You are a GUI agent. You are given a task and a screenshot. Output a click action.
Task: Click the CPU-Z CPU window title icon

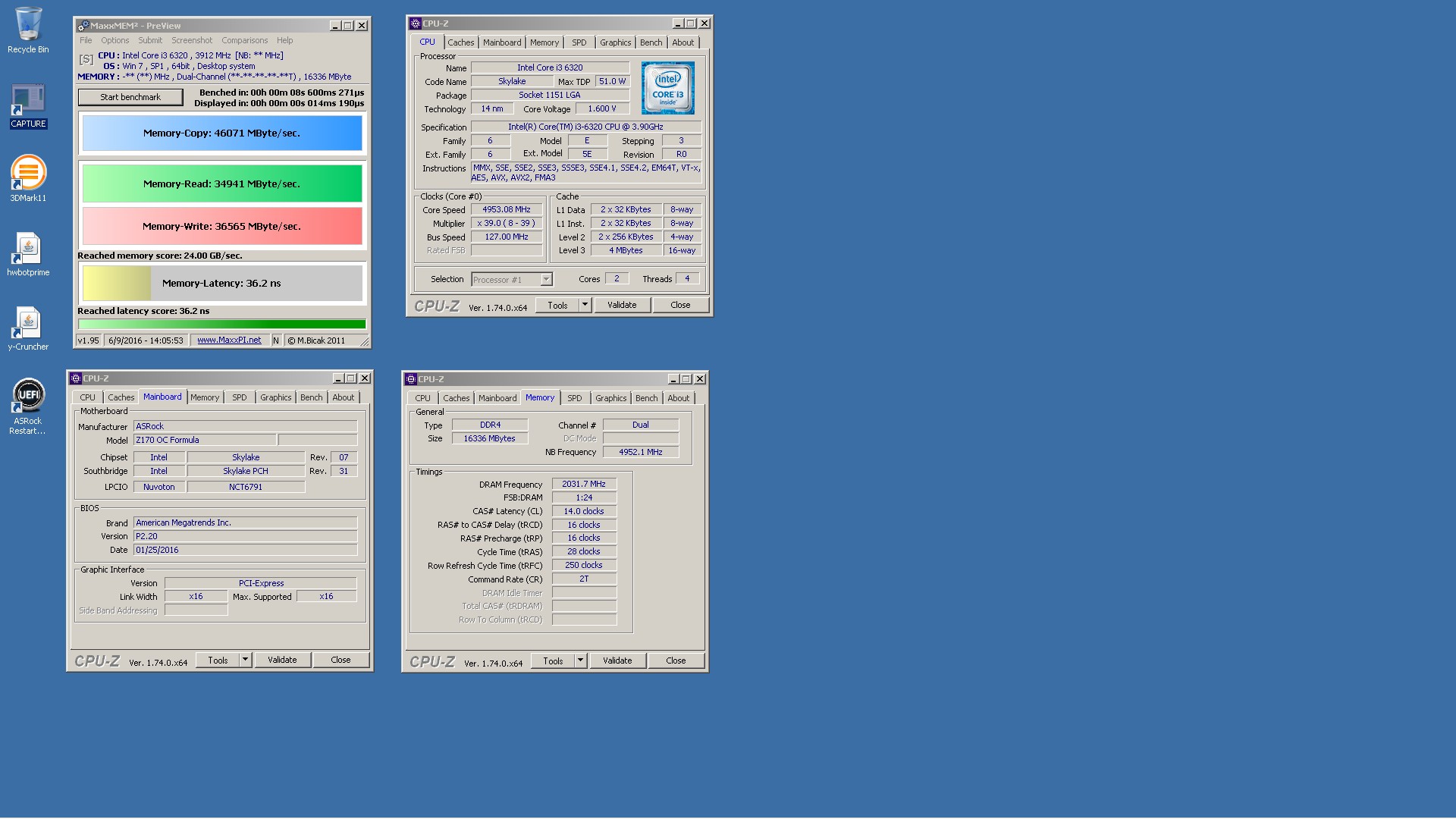[x=416, y=24]
